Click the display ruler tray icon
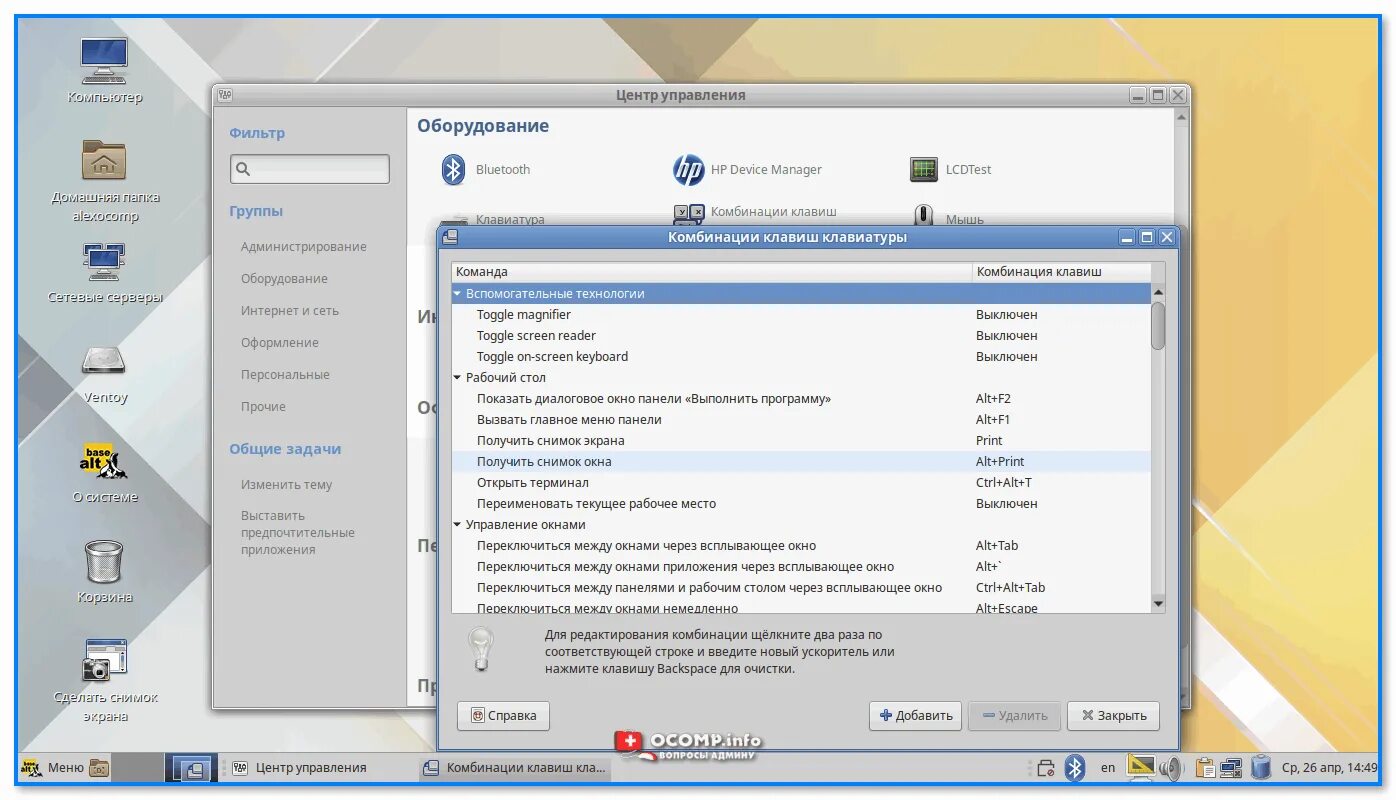Viewport: 1396px width, 800px height. point(1141,767)
